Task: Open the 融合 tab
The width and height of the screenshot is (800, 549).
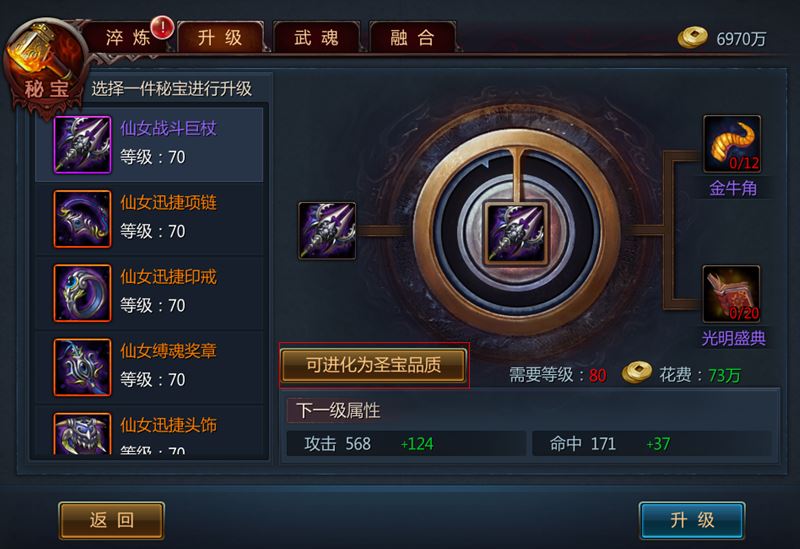Action: [x=412, y=37]
